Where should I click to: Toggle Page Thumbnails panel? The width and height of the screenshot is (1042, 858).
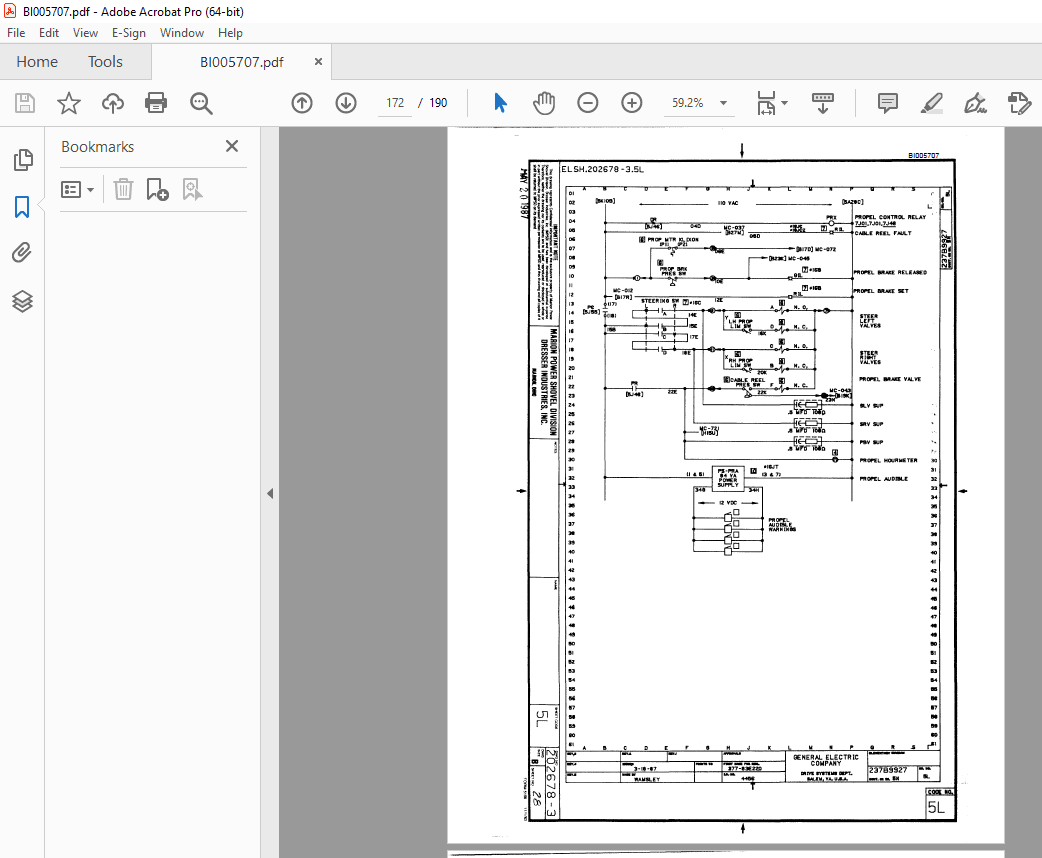pyautogui.click(x=23, y=160)
